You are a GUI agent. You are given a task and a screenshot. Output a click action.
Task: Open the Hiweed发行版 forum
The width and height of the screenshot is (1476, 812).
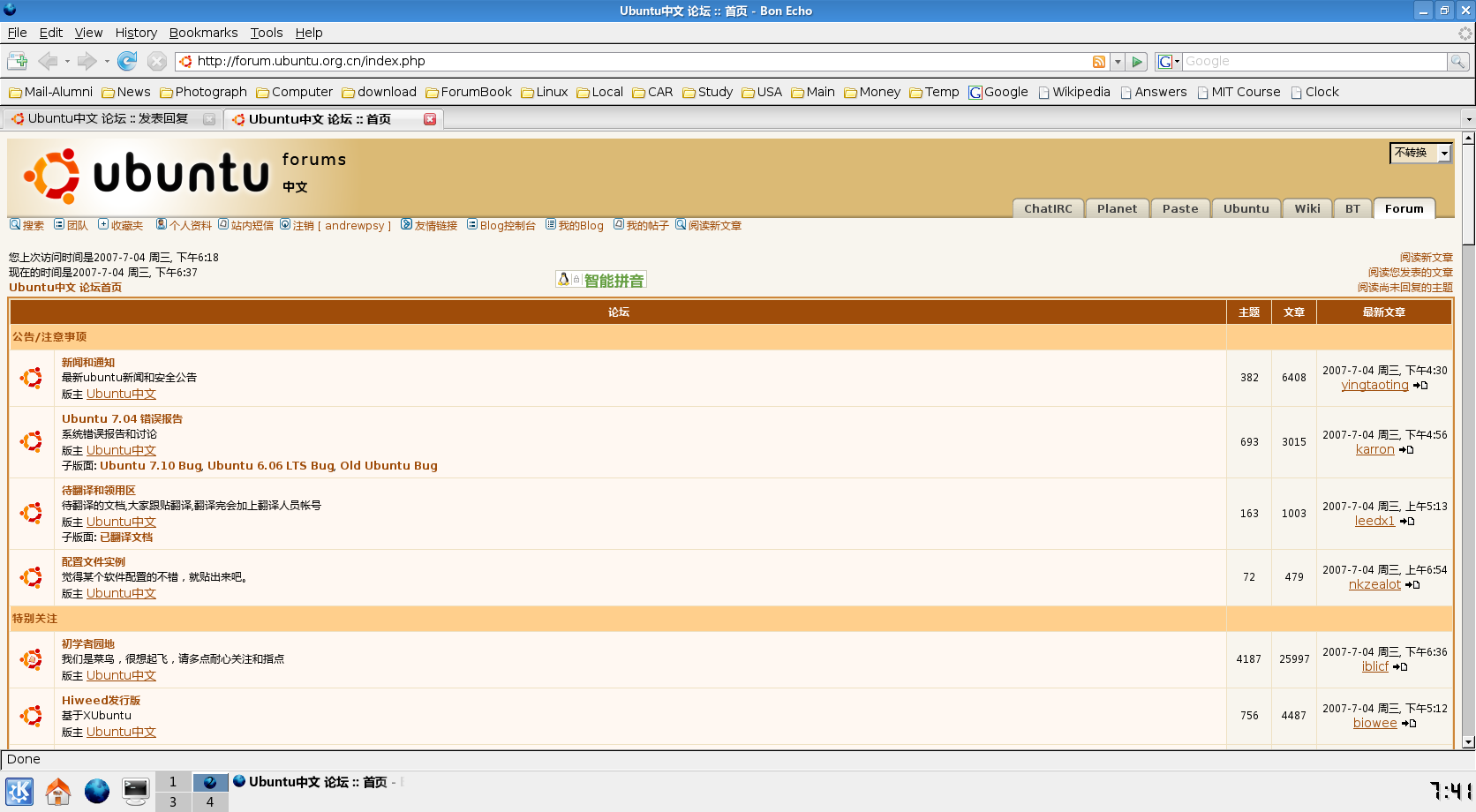(101, 701)
